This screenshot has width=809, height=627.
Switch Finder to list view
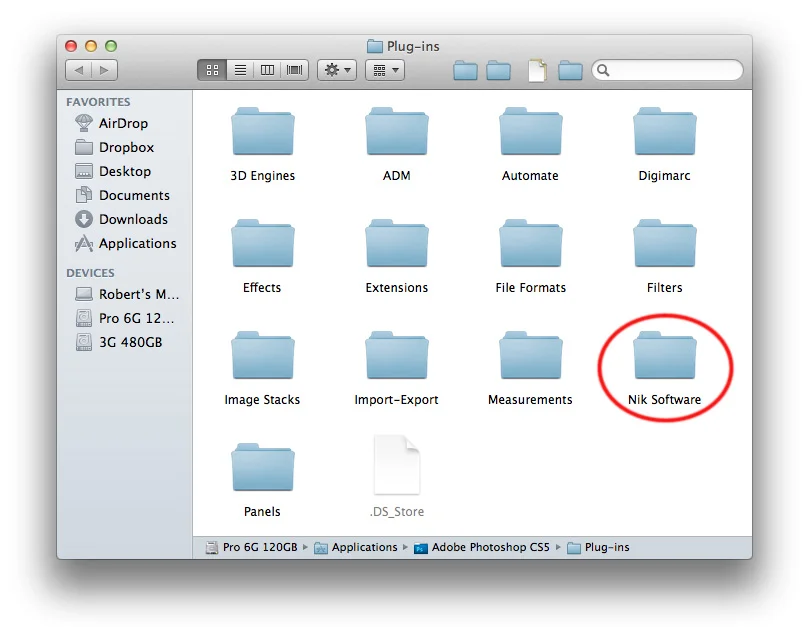(240, 70)
